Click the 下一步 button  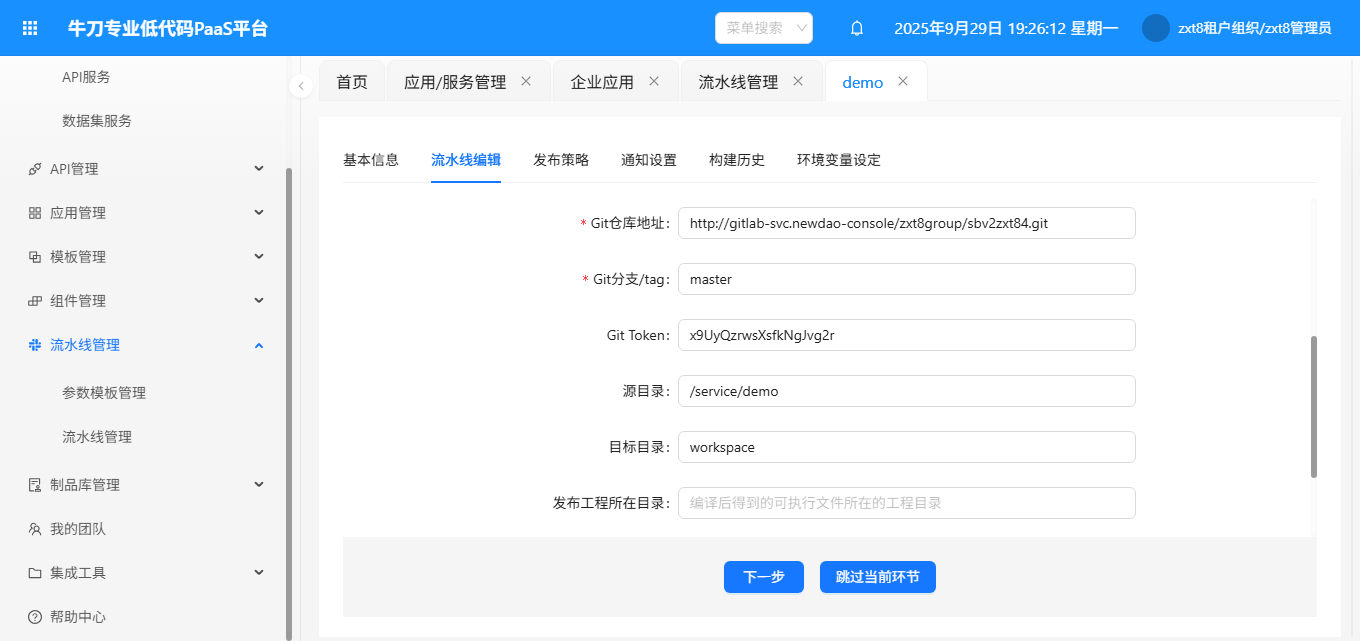point(763,577)
